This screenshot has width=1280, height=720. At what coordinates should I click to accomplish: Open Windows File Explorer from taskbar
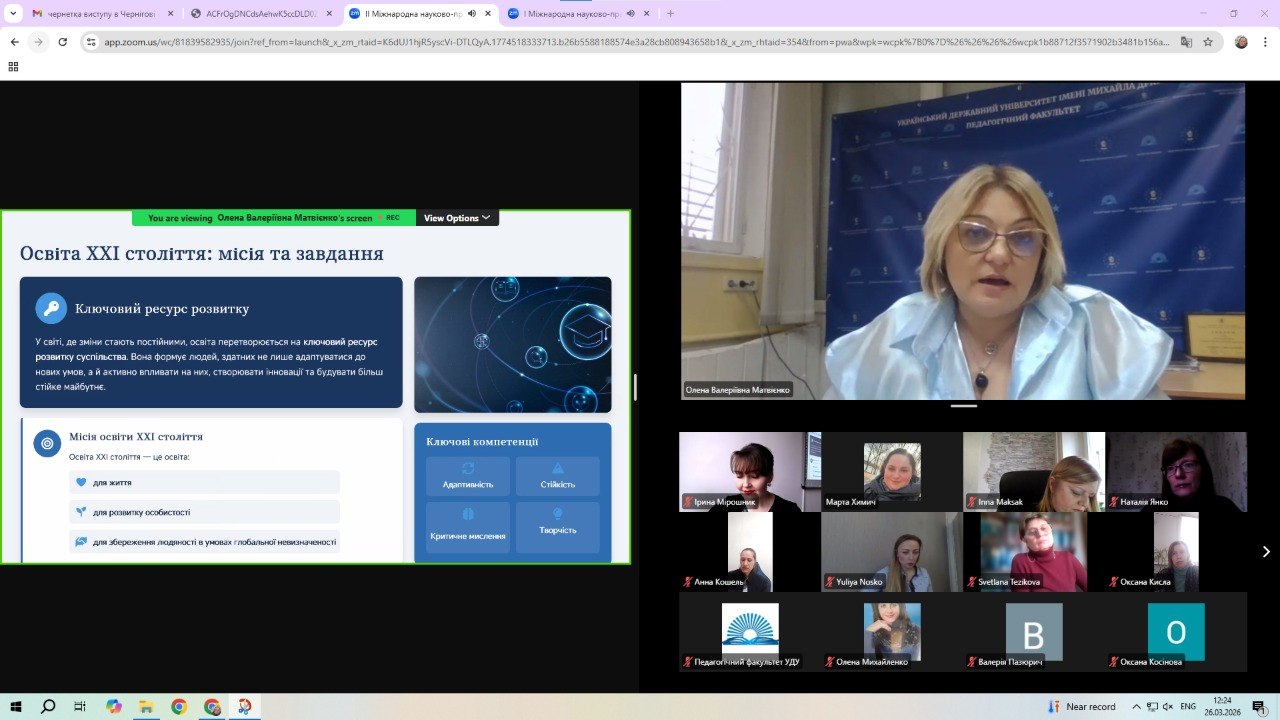[x=145, y=706]
